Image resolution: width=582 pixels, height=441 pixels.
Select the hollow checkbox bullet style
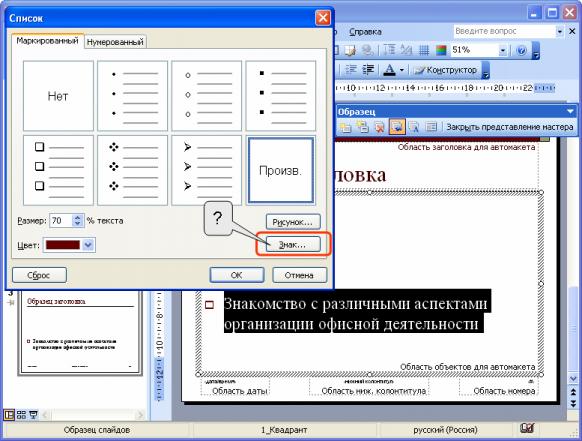pos(58,170)
